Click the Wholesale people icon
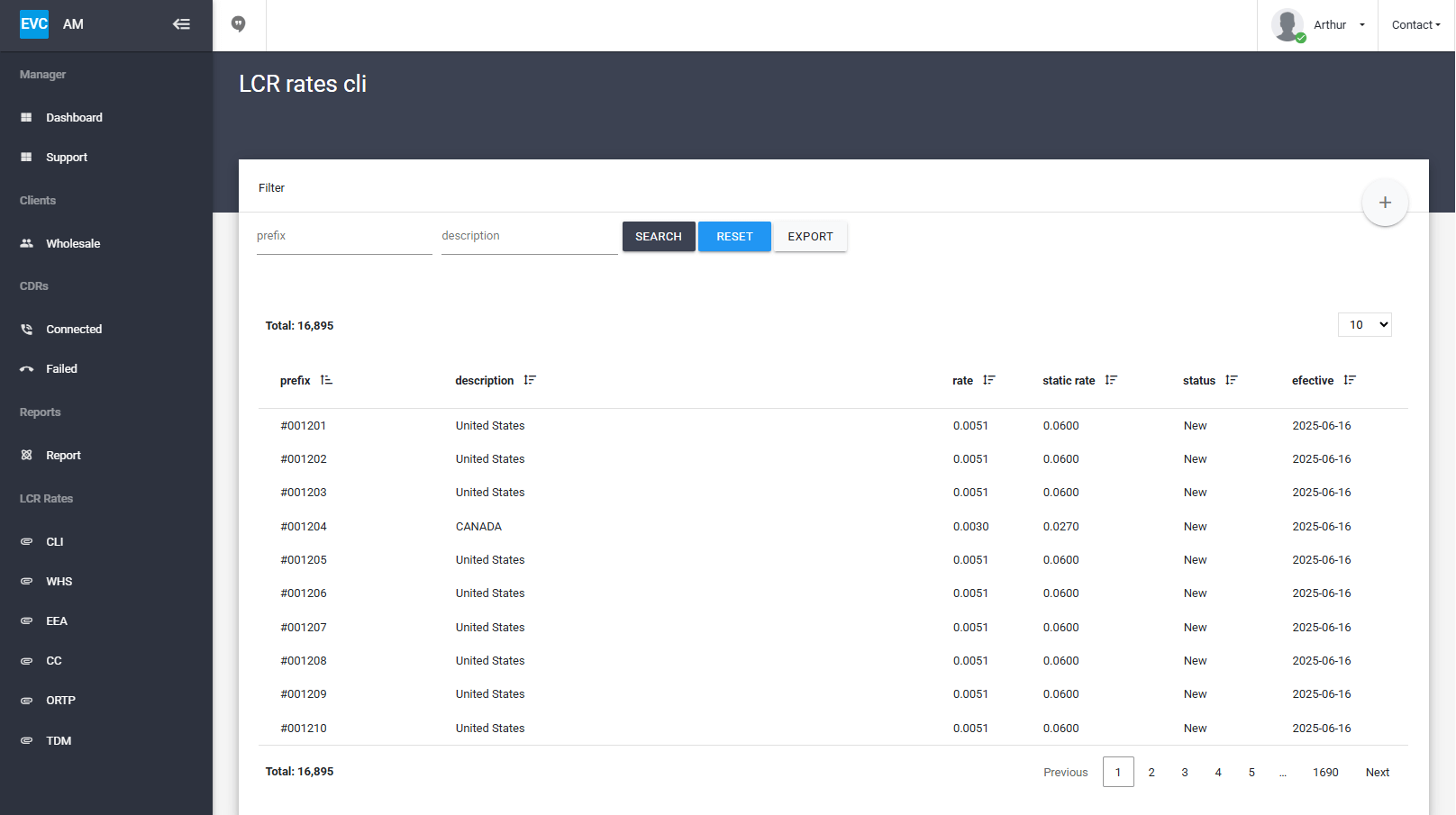This screenshot has height=815, width=1456. [26, 243]
